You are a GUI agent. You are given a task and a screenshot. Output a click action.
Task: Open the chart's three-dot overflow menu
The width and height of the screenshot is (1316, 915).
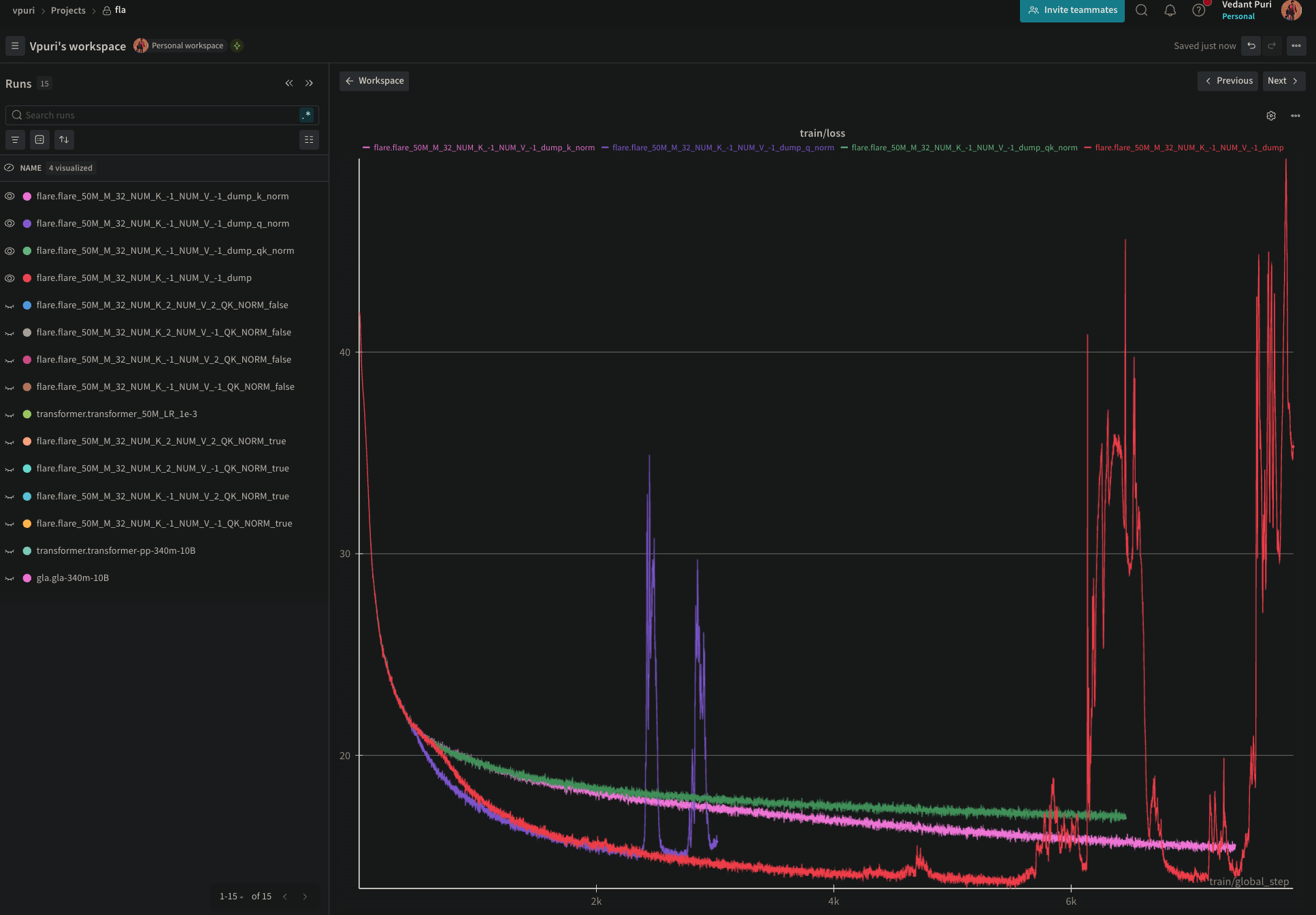pos(1296,116)
